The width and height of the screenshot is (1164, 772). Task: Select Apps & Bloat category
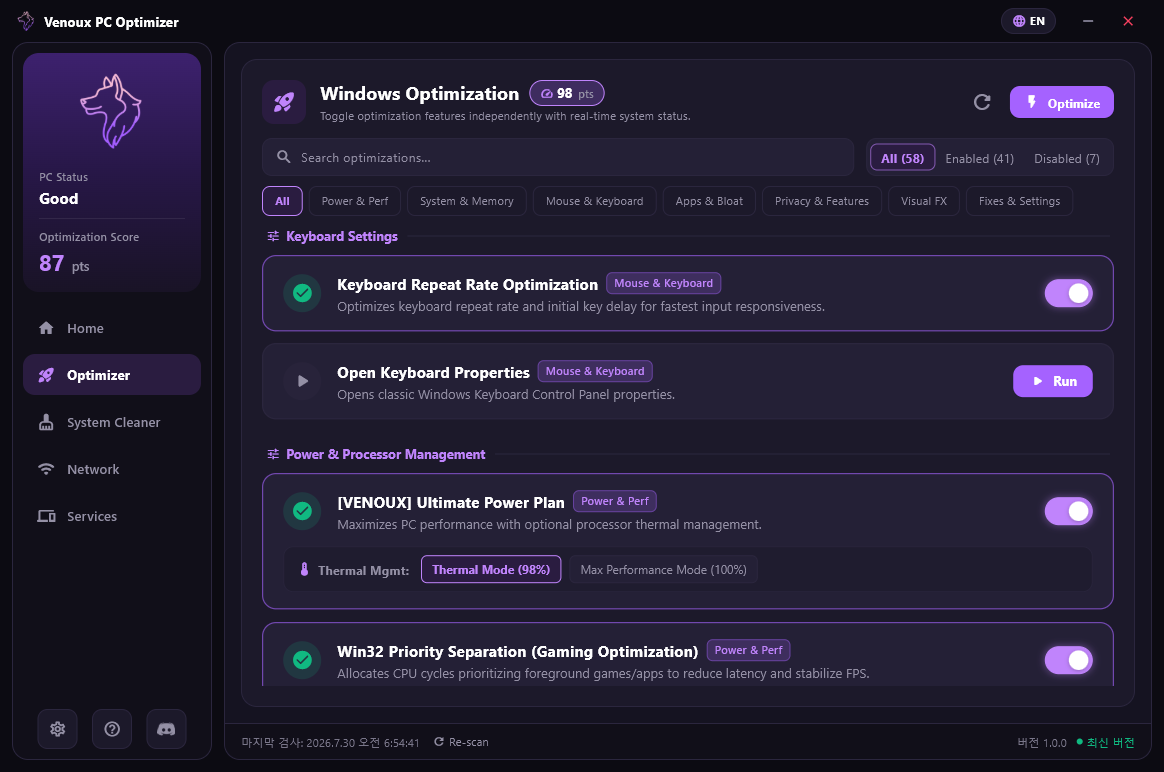click(709, 201)
